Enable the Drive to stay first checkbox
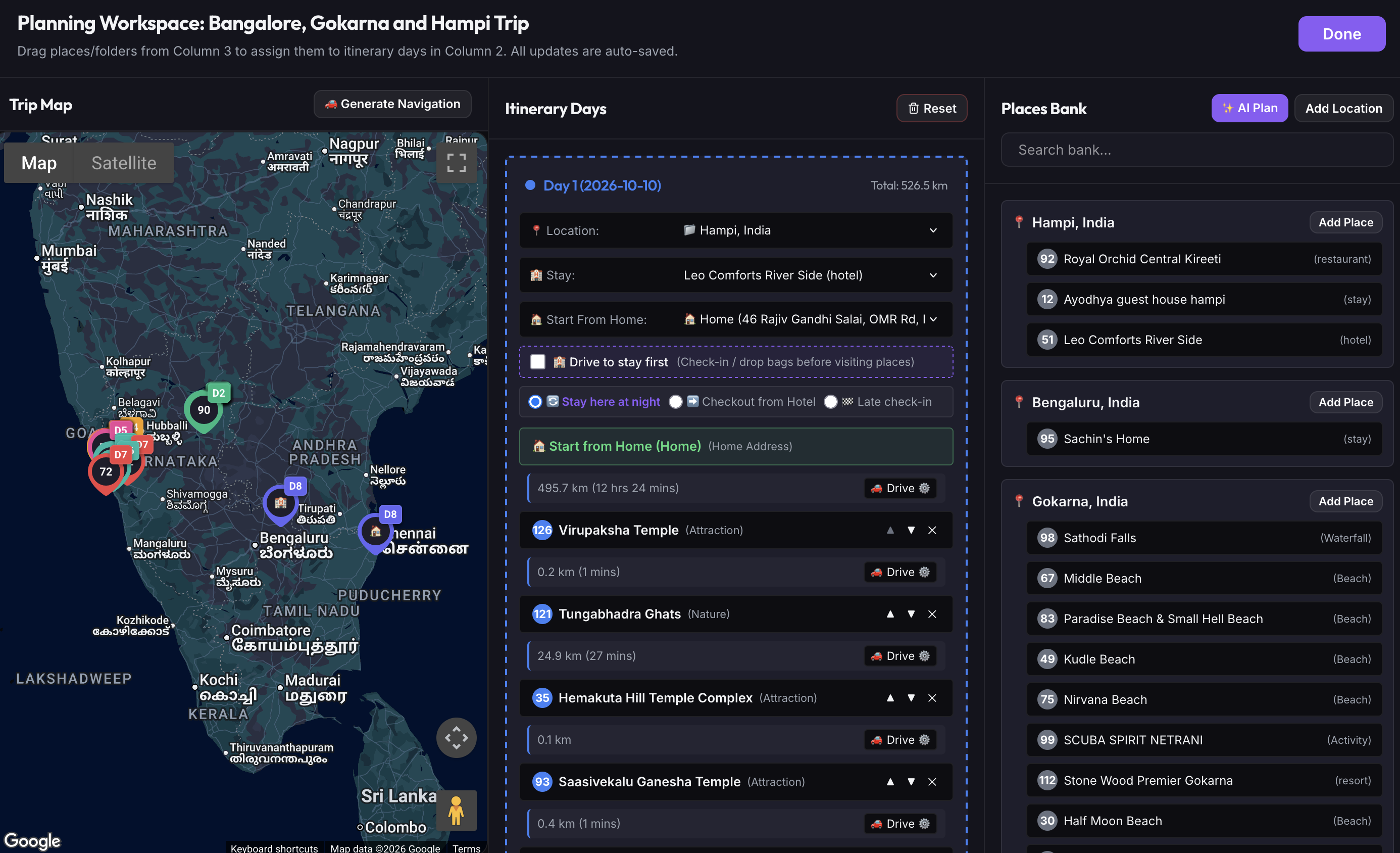 (537, 362)
